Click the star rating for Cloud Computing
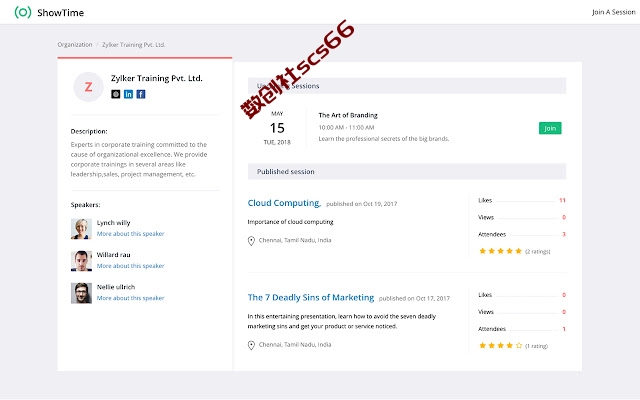The height and width of the screenshot is (400, 640). coord(500,251)
